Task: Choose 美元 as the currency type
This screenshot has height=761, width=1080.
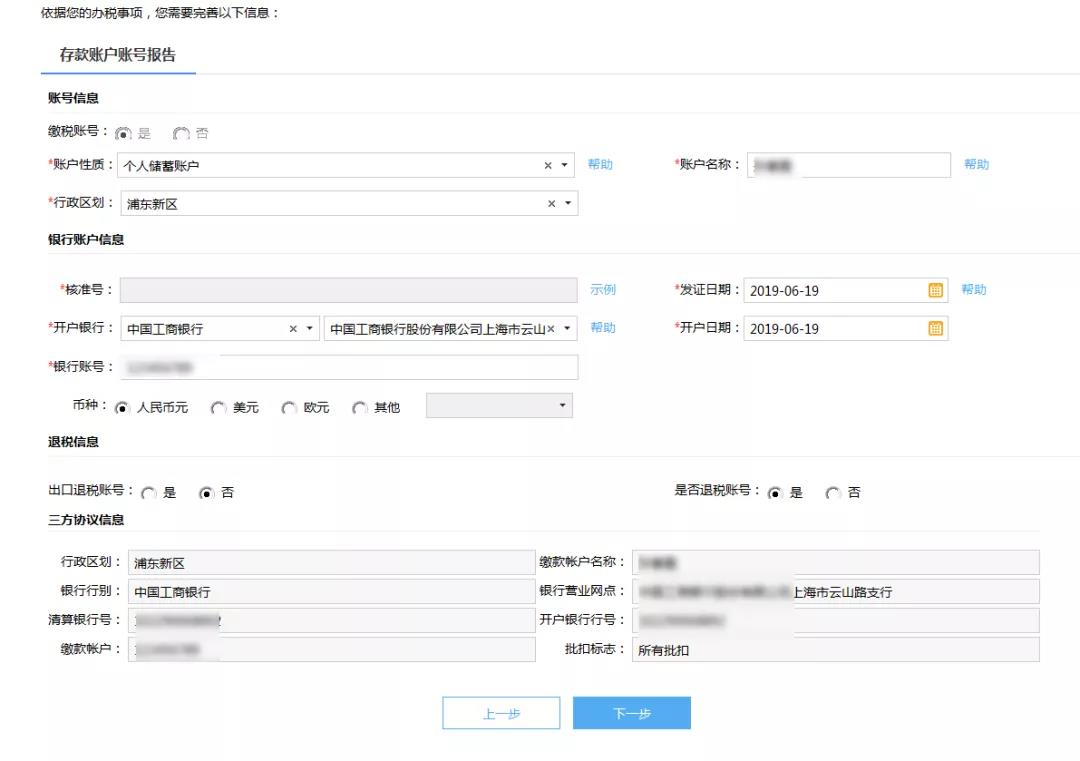Action: [x=218, y=407]
